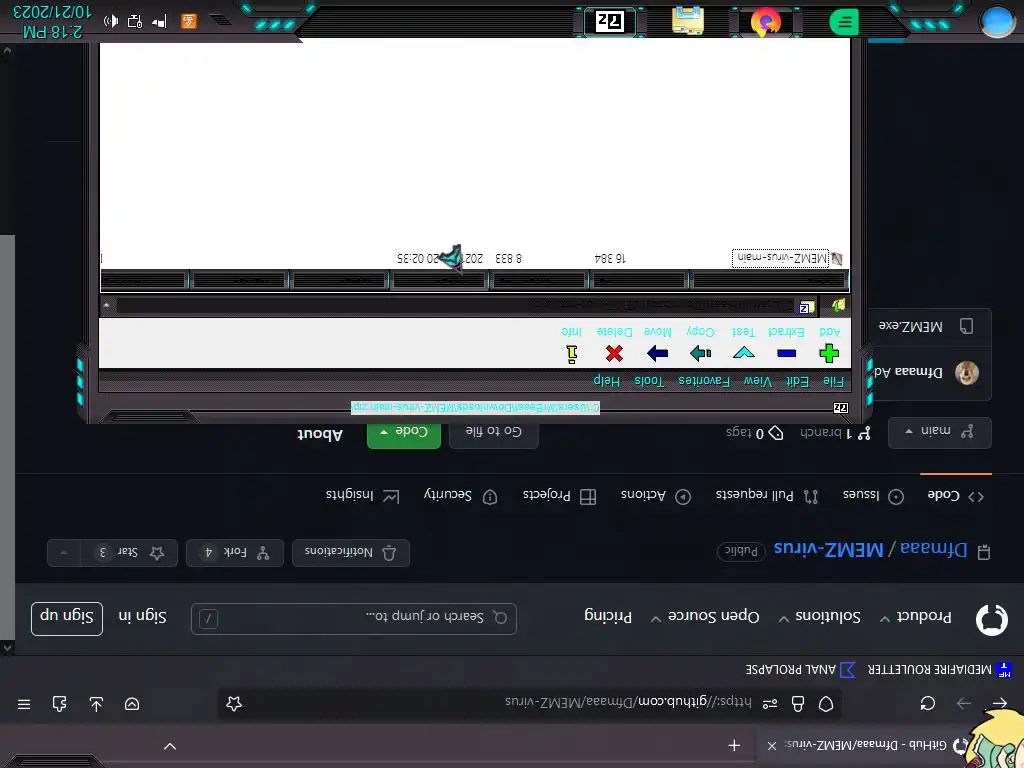Image resolution: width=1024 pixels, height=768 pixels.
Task: Click the File Explorer taskbar icon
Action: pyautogui.click(x=688, y=20)
